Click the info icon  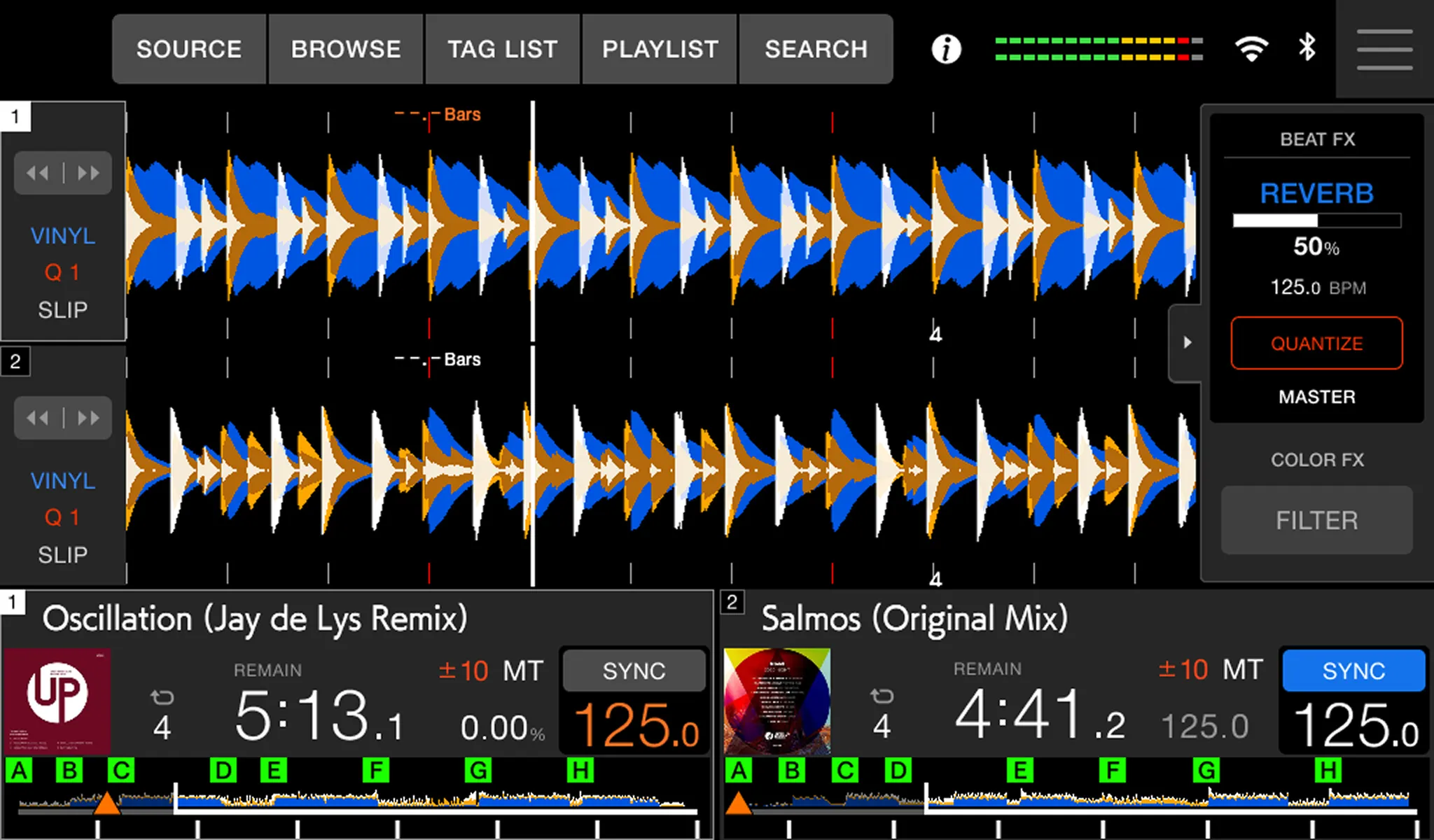(x=946, y=49)
